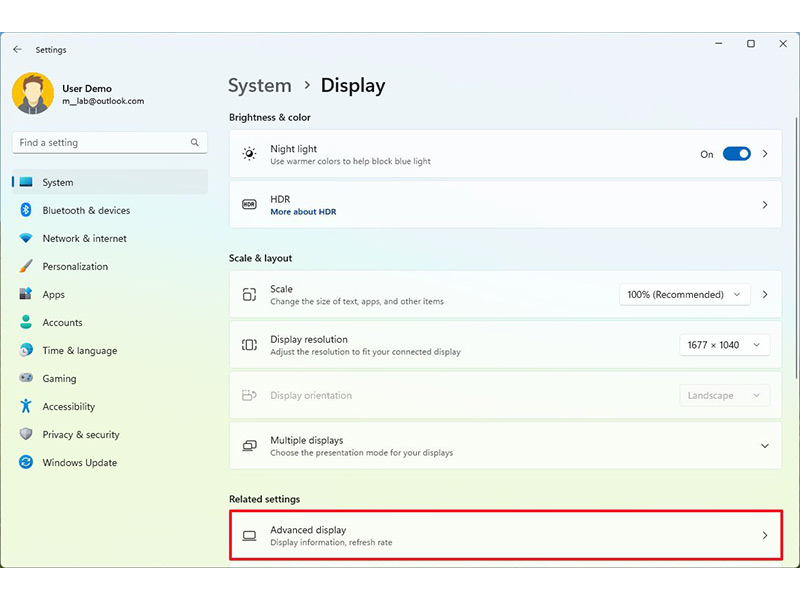Viewport: 800px width, 600px height.
Task: Click the Accounts person icon
Action: point(26,322)
